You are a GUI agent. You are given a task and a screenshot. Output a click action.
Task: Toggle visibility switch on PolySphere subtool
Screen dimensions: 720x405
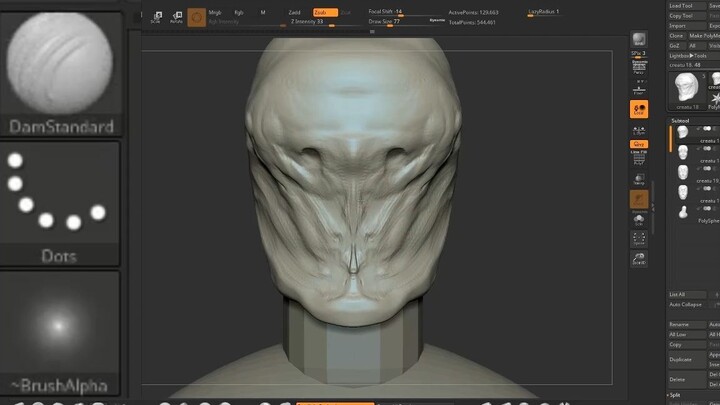point(707,208)
